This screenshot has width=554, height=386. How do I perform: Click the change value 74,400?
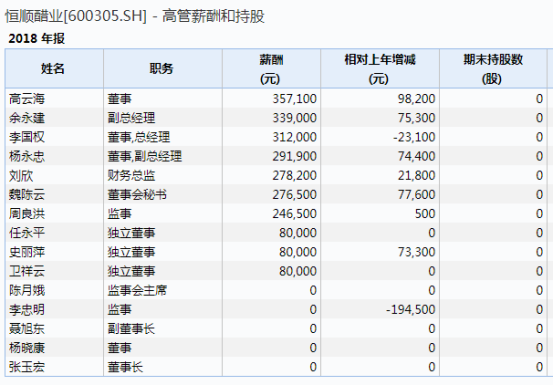coord(417,156)
